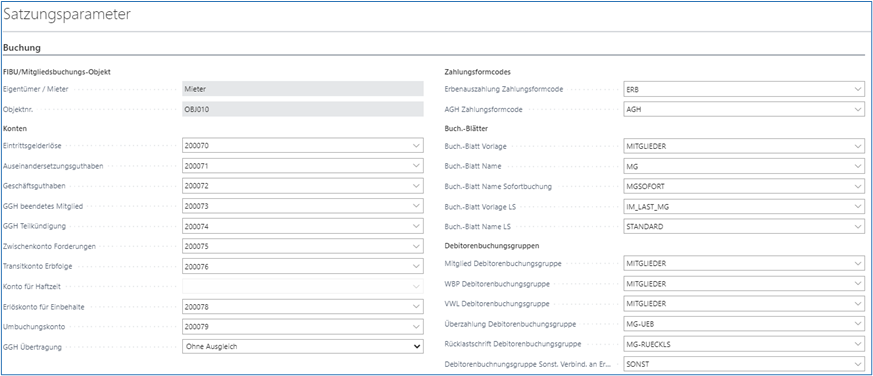
Task: Click the 'Geschäftsguthaben' label
Action: coord(33,186)
